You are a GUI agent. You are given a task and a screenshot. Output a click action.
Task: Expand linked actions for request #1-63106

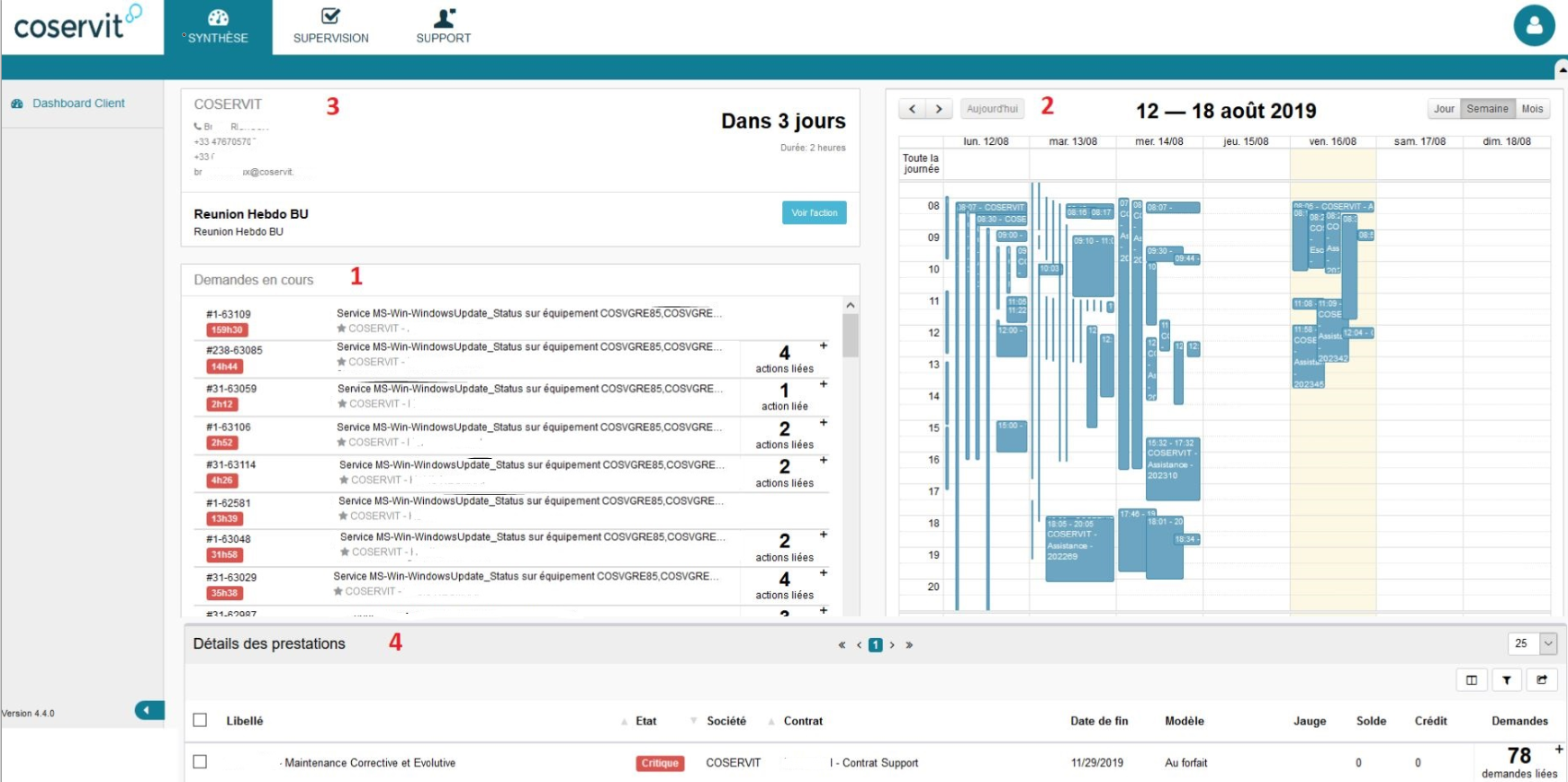pos(823,422)
